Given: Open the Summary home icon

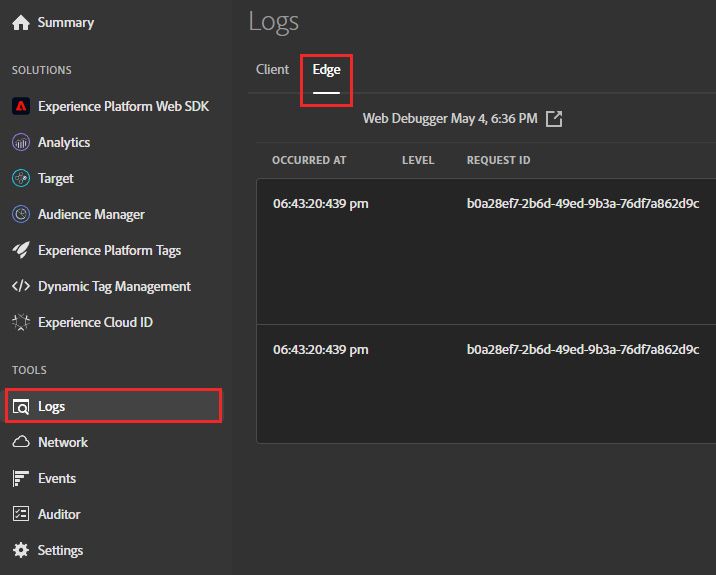Looking at the screenshot, I should pyautogui.click(x=21, y=22).
